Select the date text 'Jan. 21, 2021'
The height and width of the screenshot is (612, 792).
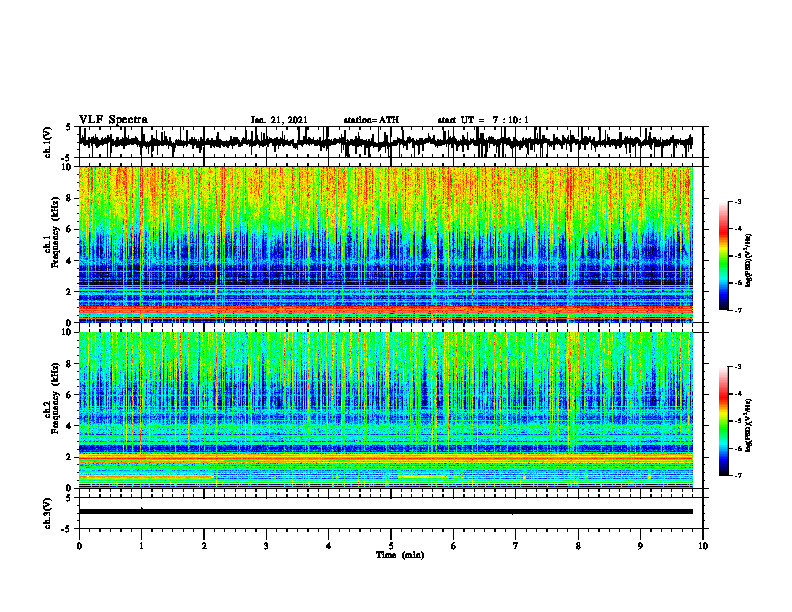pos(279,120)
